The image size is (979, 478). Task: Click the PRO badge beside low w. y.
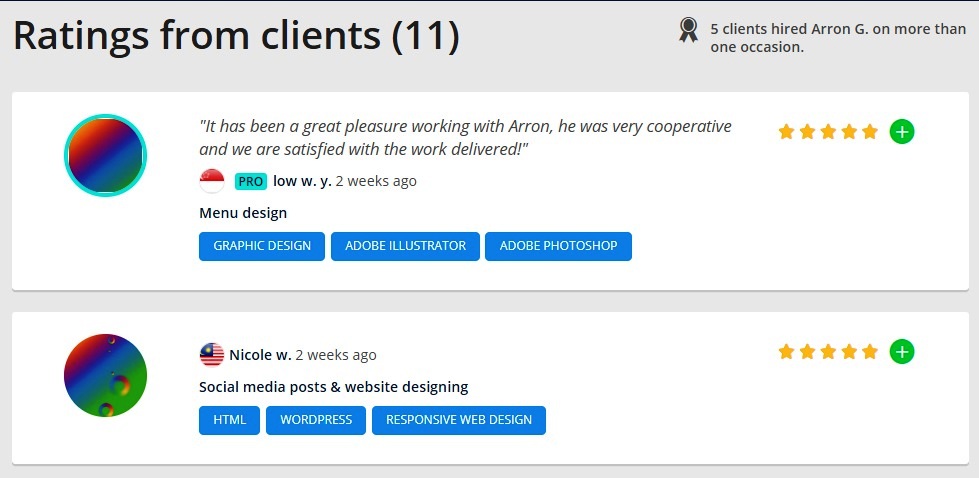[250, 181]
